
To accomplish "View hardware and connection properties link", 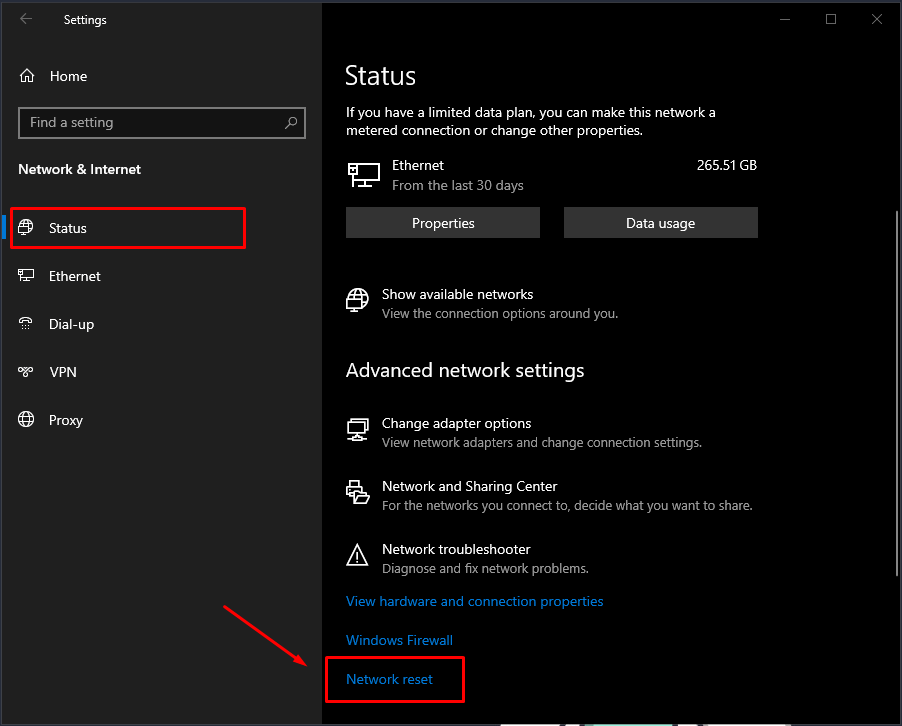I will [474, 601].
